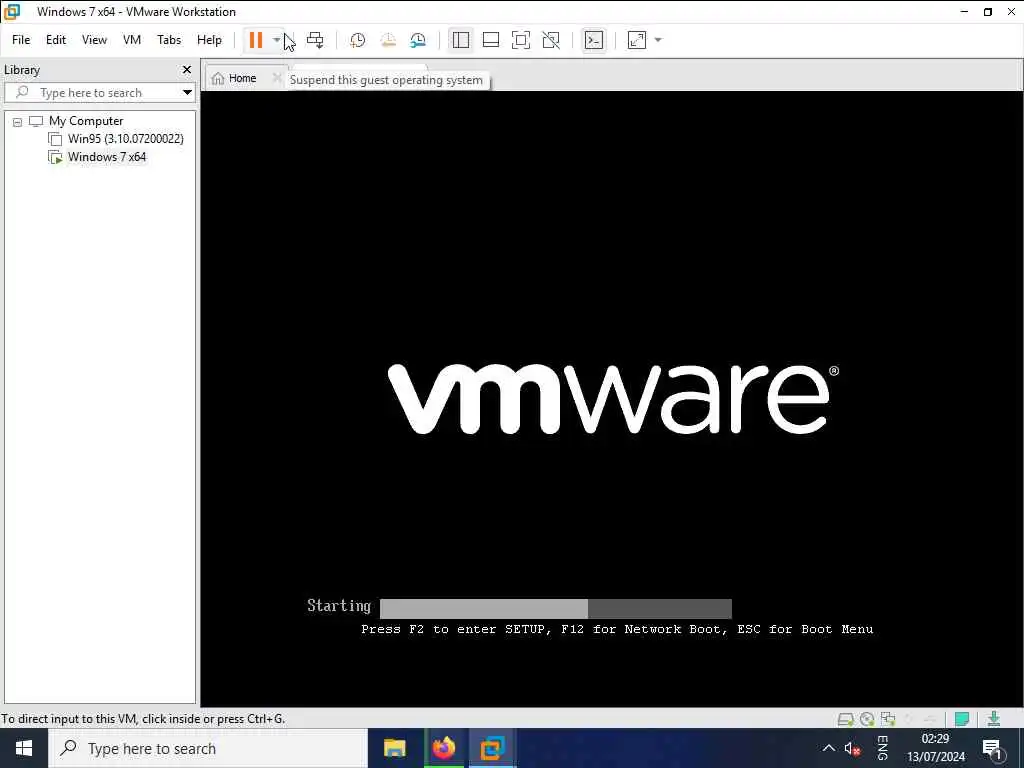1024x768 pixels.
Task: Click the VMware Workstation taskbar icon
Action: click(x=492, y=748)
